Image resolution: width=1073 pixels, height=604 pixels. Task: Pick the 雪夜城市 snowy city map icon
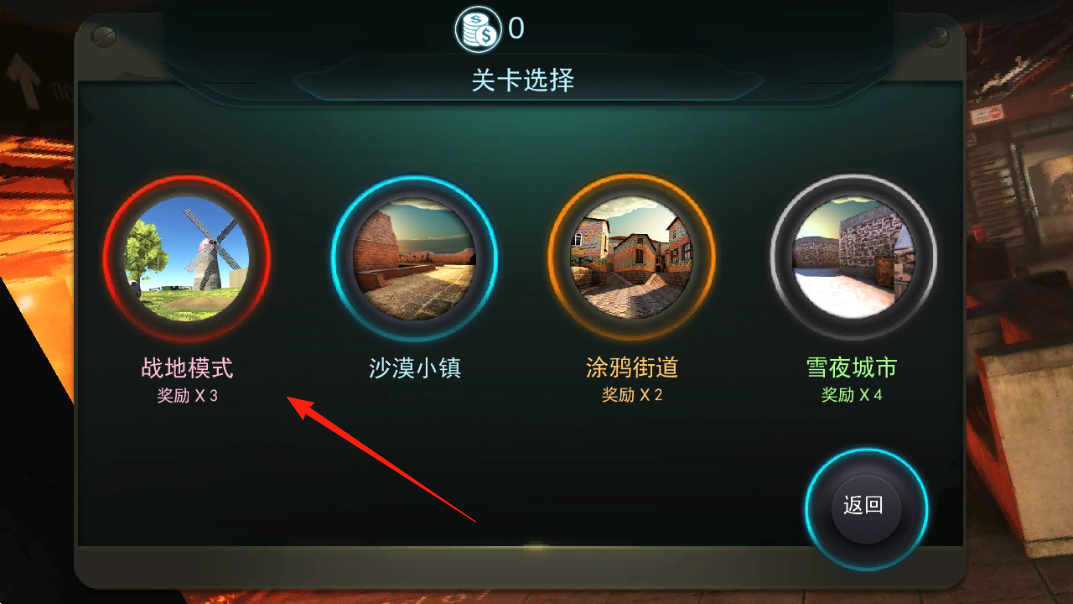[x=853, y=258]
